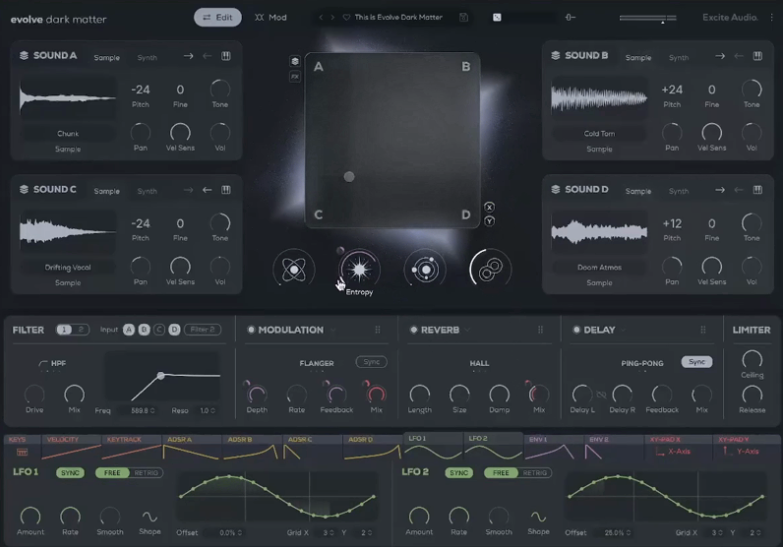Click the Entropy macro knob icon
783x547 pixels.
pyautogui.click(x=359, y=269)
